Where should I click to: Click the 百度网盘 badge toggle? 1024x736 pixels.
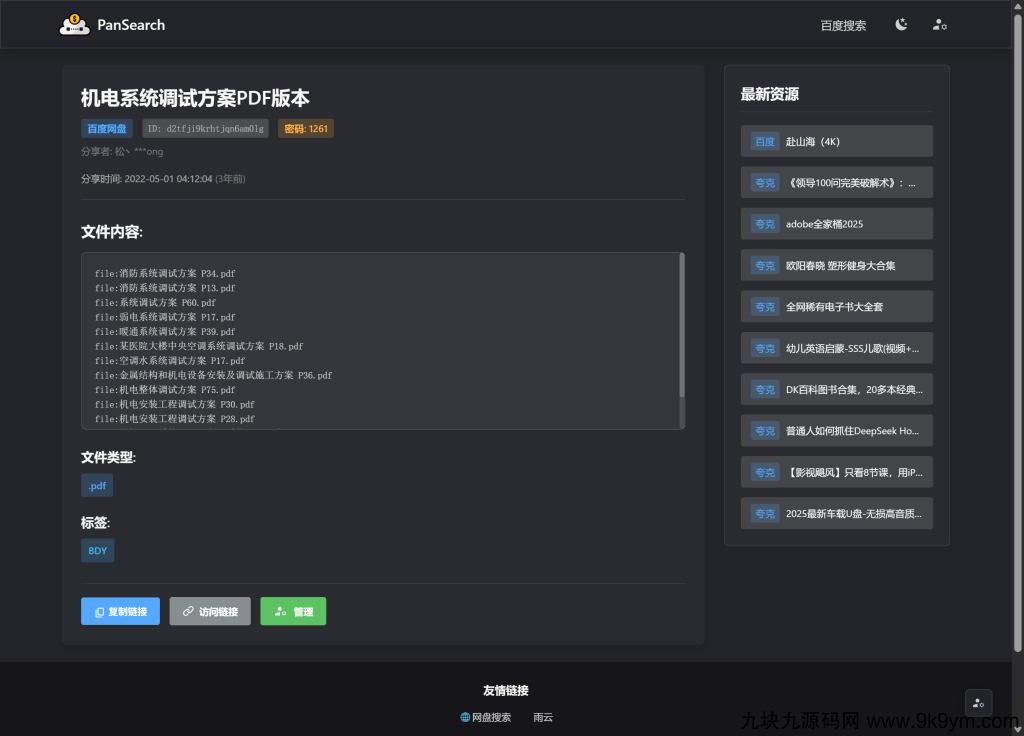tap(106, 128)
